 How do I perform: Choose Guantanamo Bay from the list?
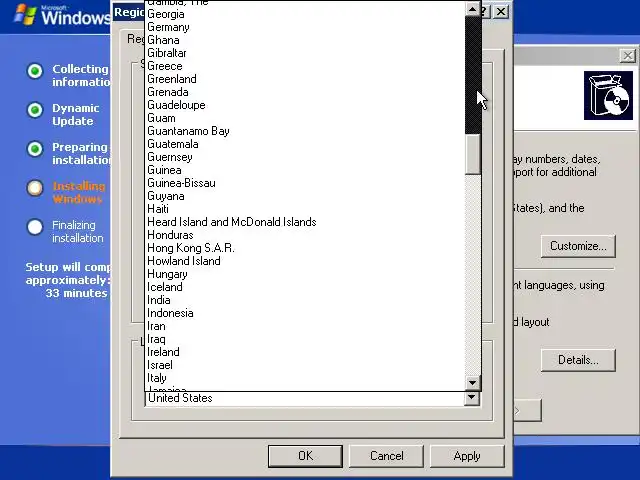[305, 131]
